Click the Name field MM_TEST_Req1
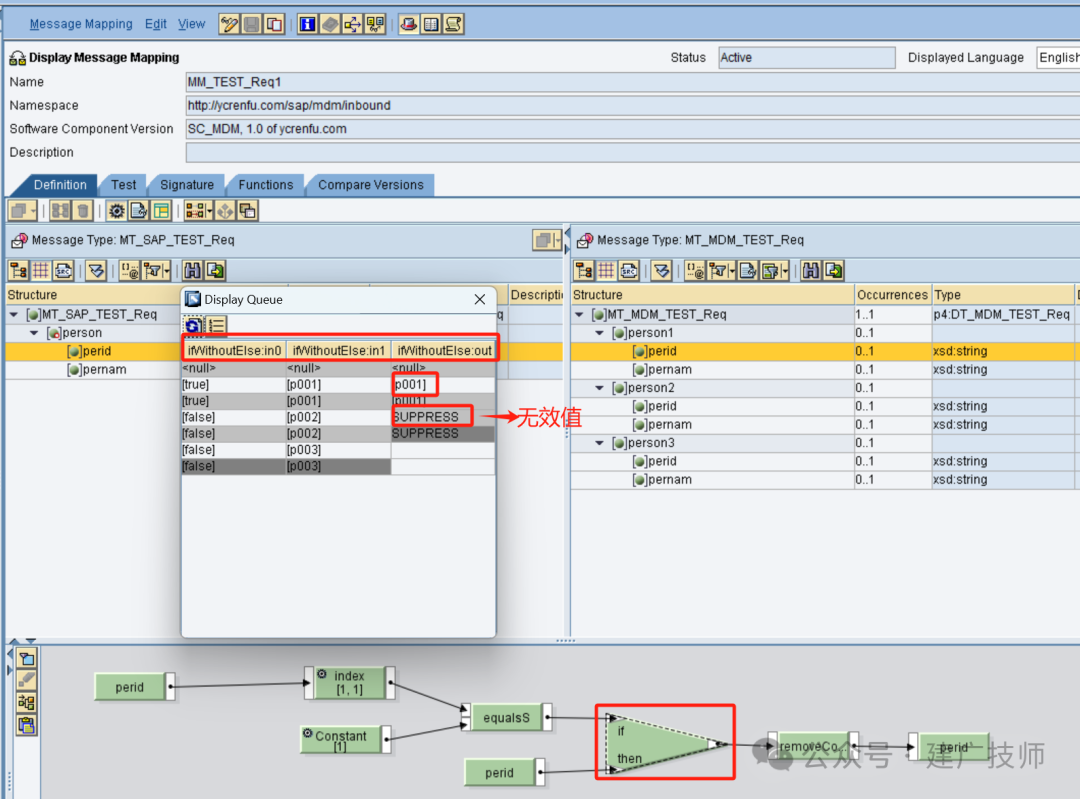 click(x=632, y=82)
